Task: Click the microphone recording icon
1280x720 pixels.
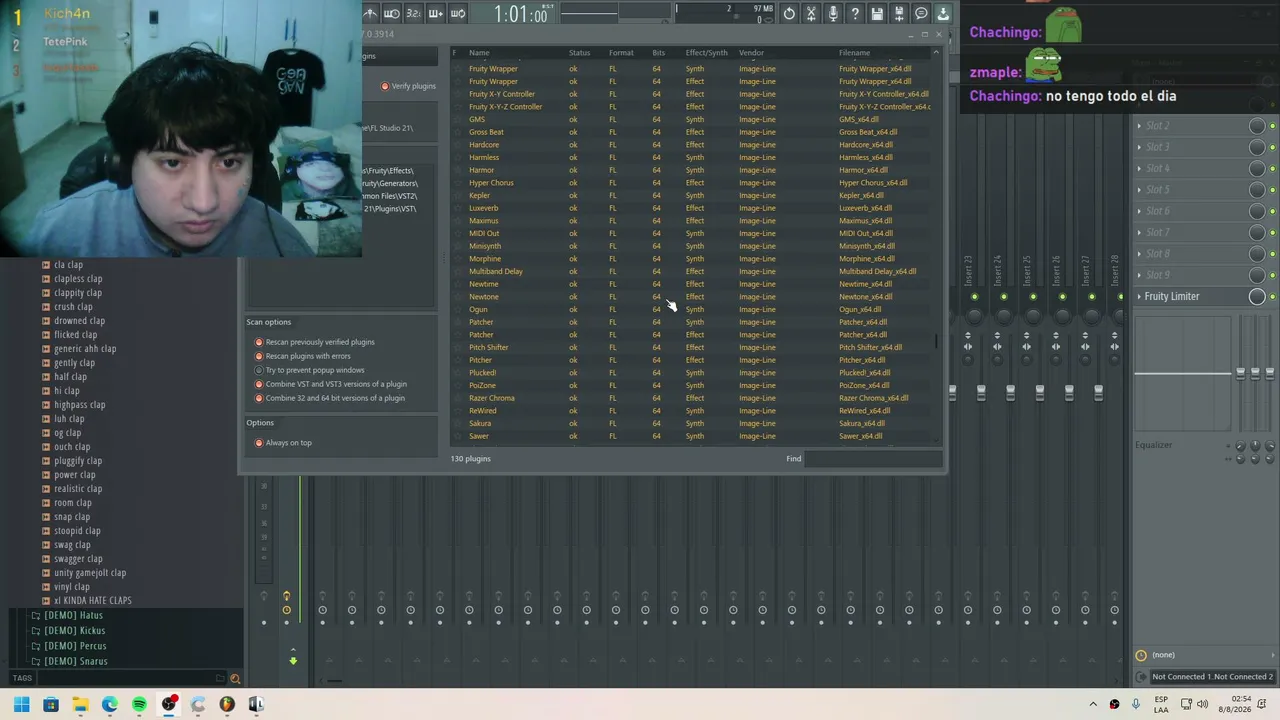Action: 833,13
